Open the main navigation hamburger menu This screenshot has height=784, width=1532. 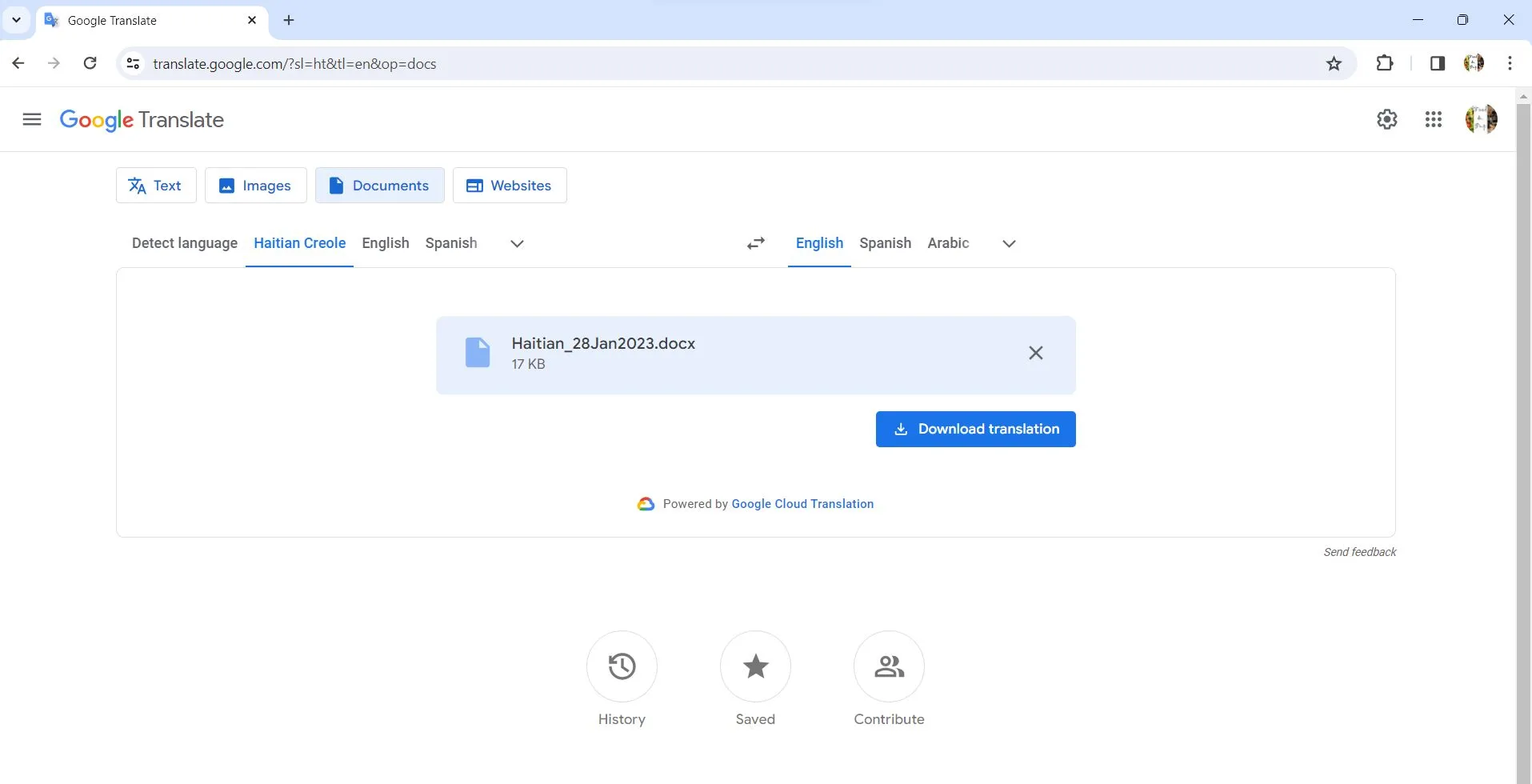31,119
